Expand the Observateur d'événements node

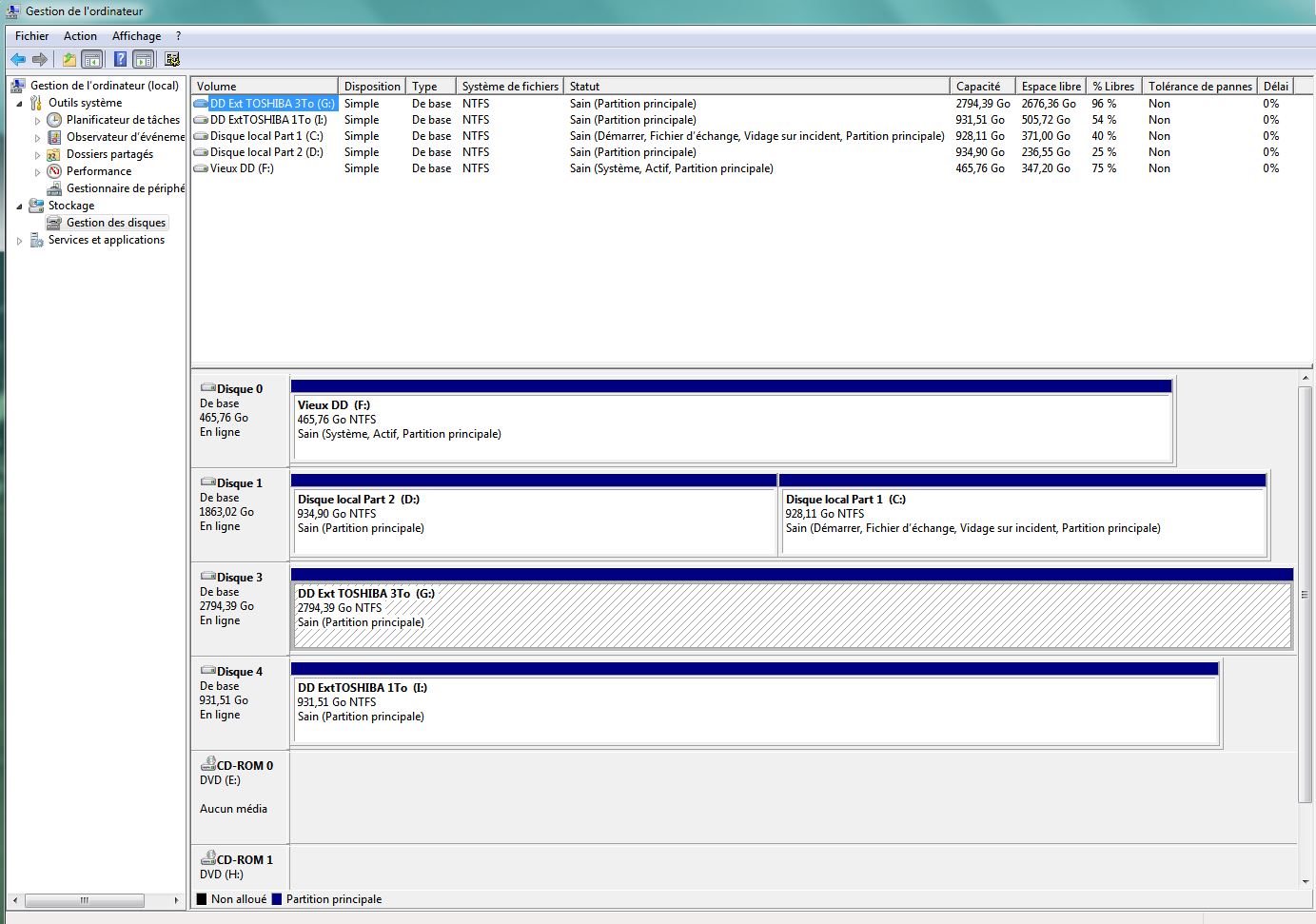37,138
